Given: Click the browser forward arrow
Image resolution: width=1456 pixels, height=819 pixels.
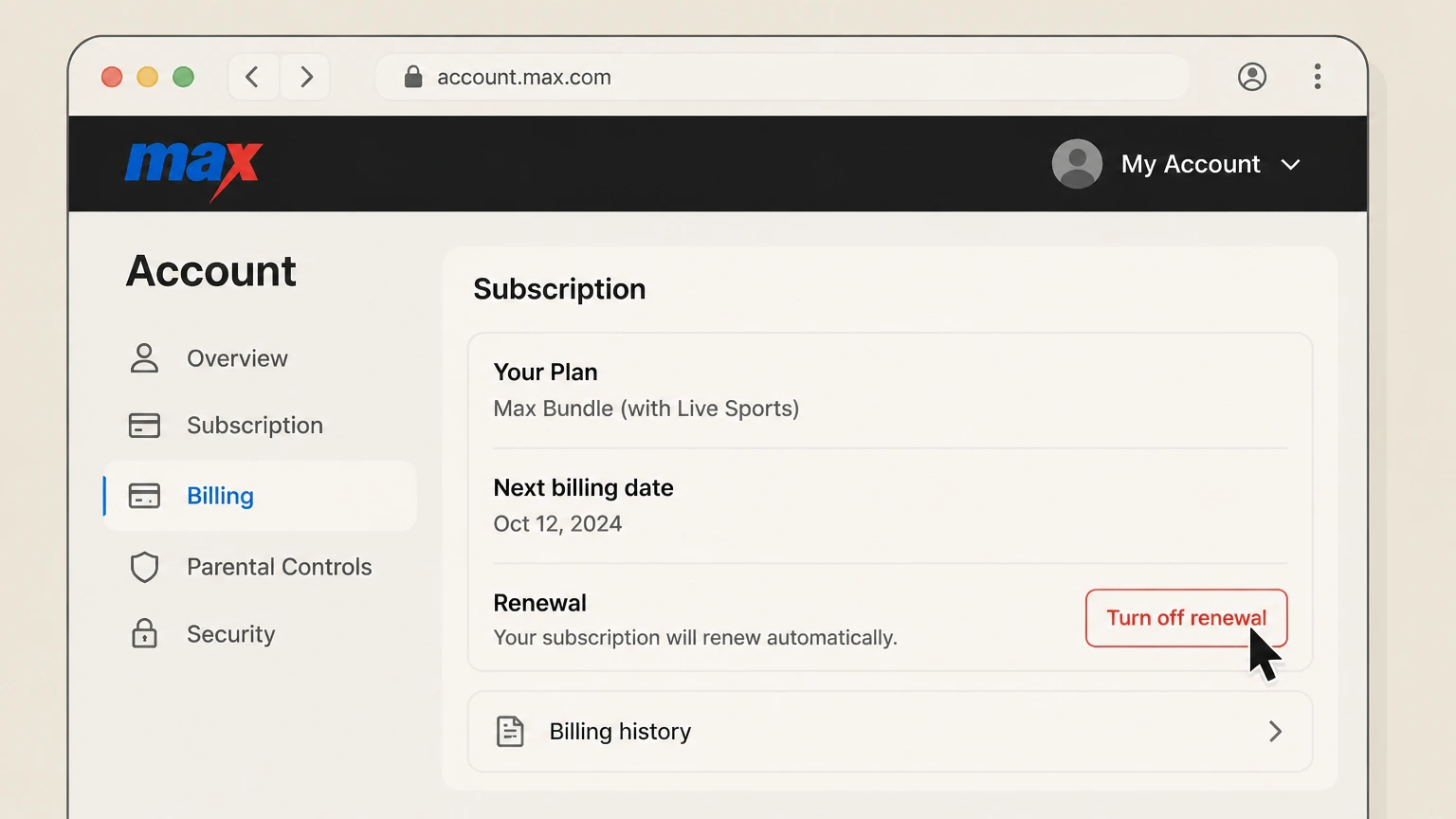Looking at the screenshot, I should coord(306,77).
